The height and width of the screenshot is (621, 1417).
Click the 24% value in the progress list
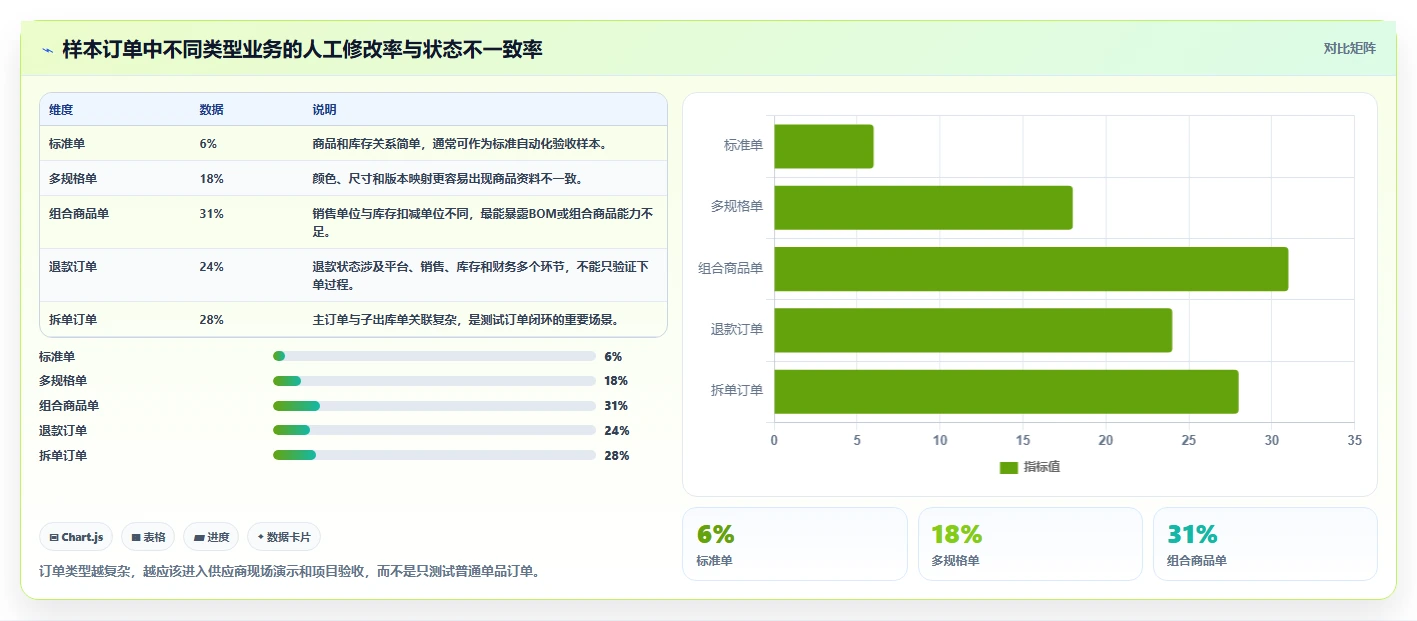pyautogui.click(x=616, y=431)
